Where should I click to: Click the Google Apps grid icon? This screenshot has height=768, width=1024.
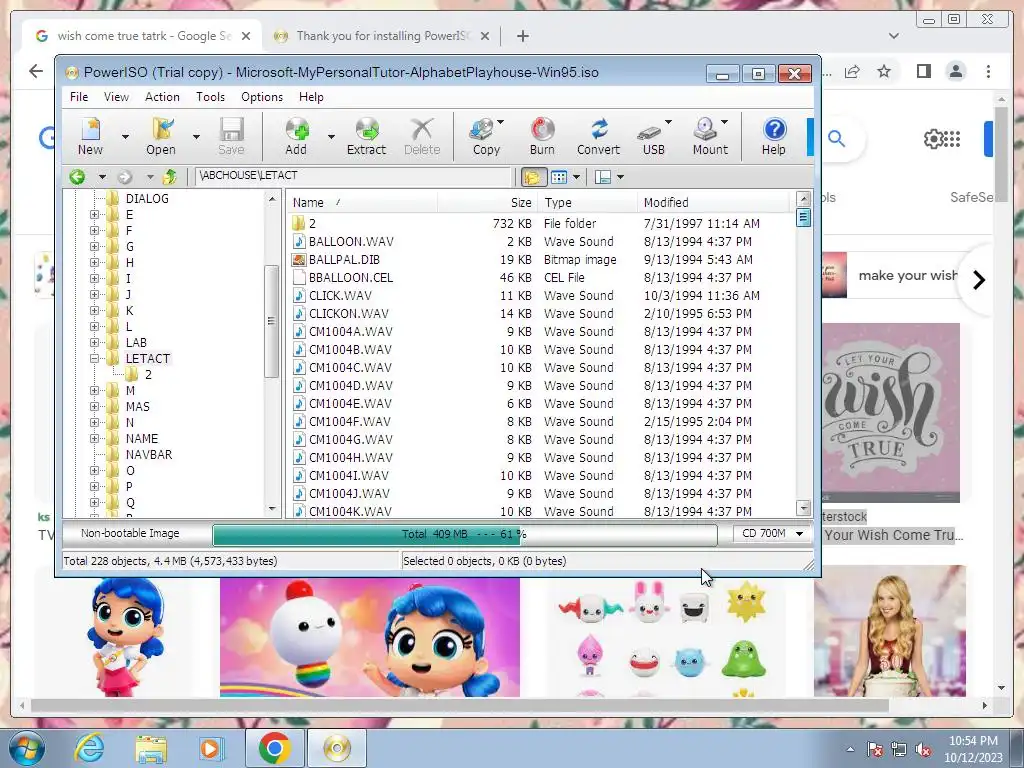point(952,138)
